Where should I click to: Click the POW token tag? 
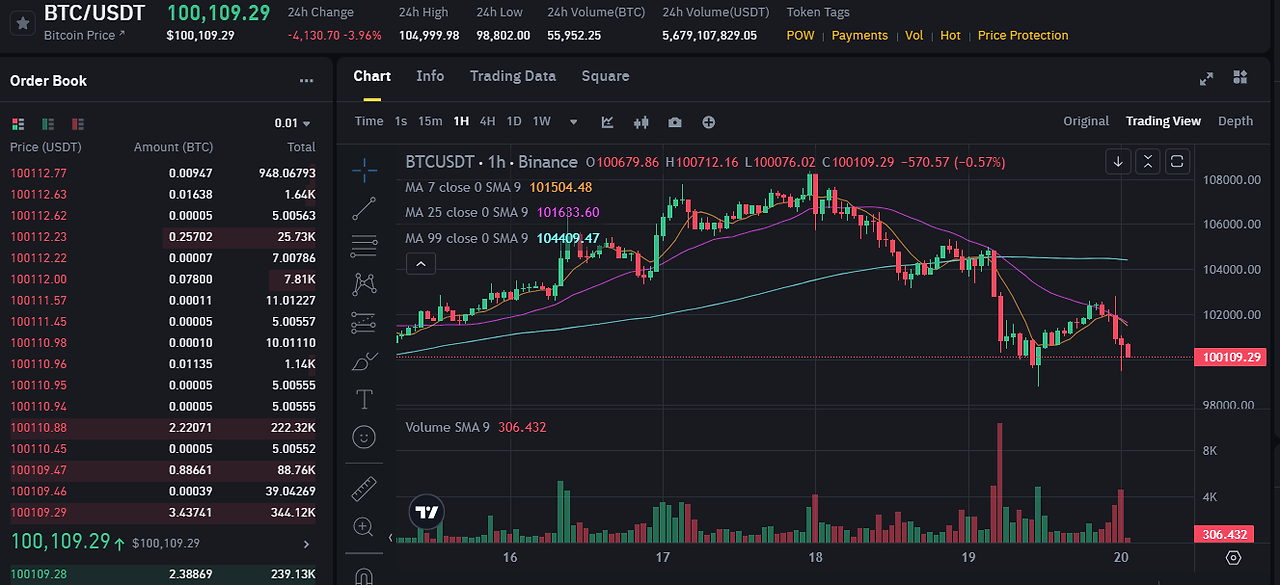pos(800,35)
